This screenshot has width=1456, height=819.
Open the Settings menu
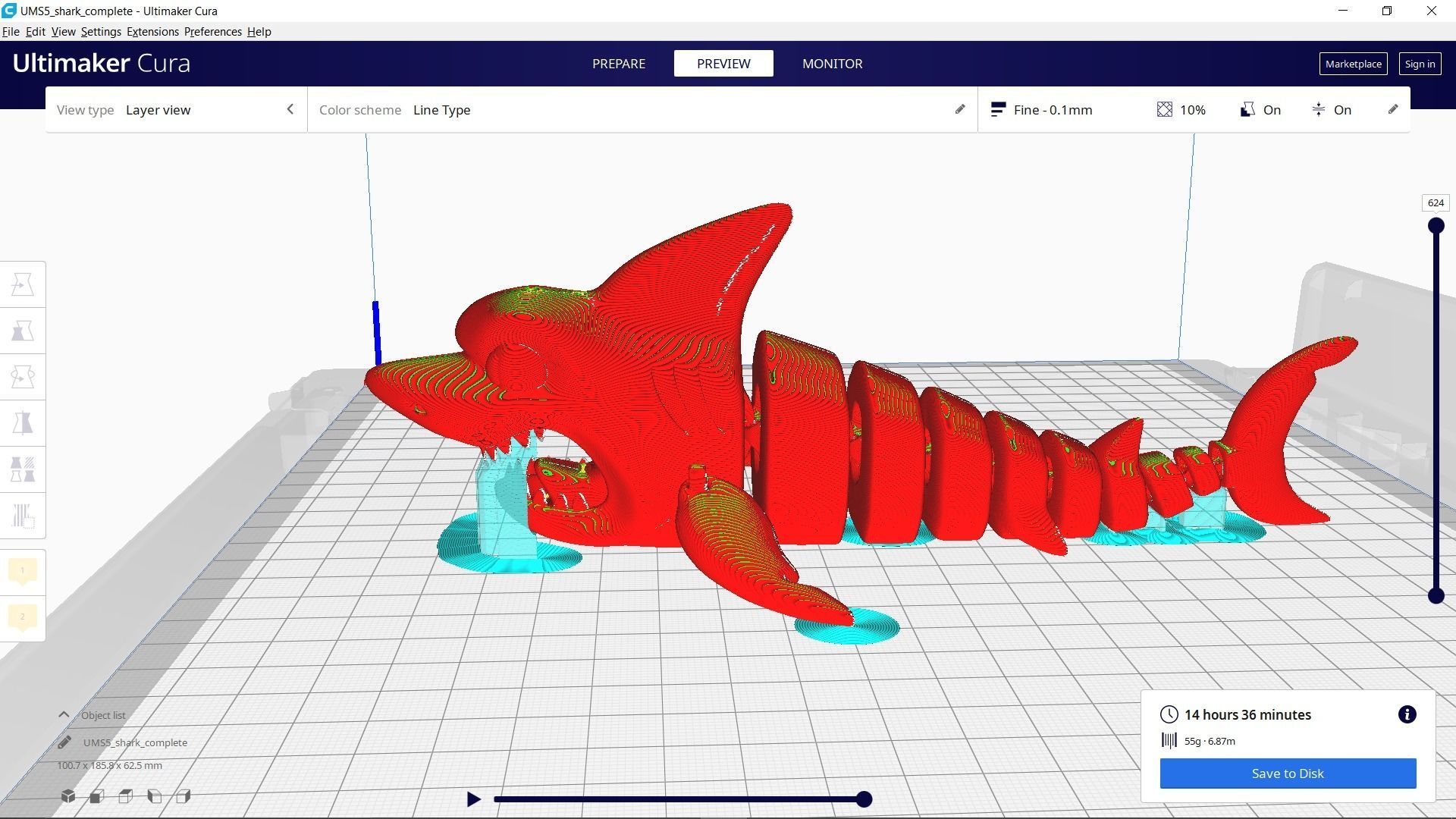click(101, 32)
